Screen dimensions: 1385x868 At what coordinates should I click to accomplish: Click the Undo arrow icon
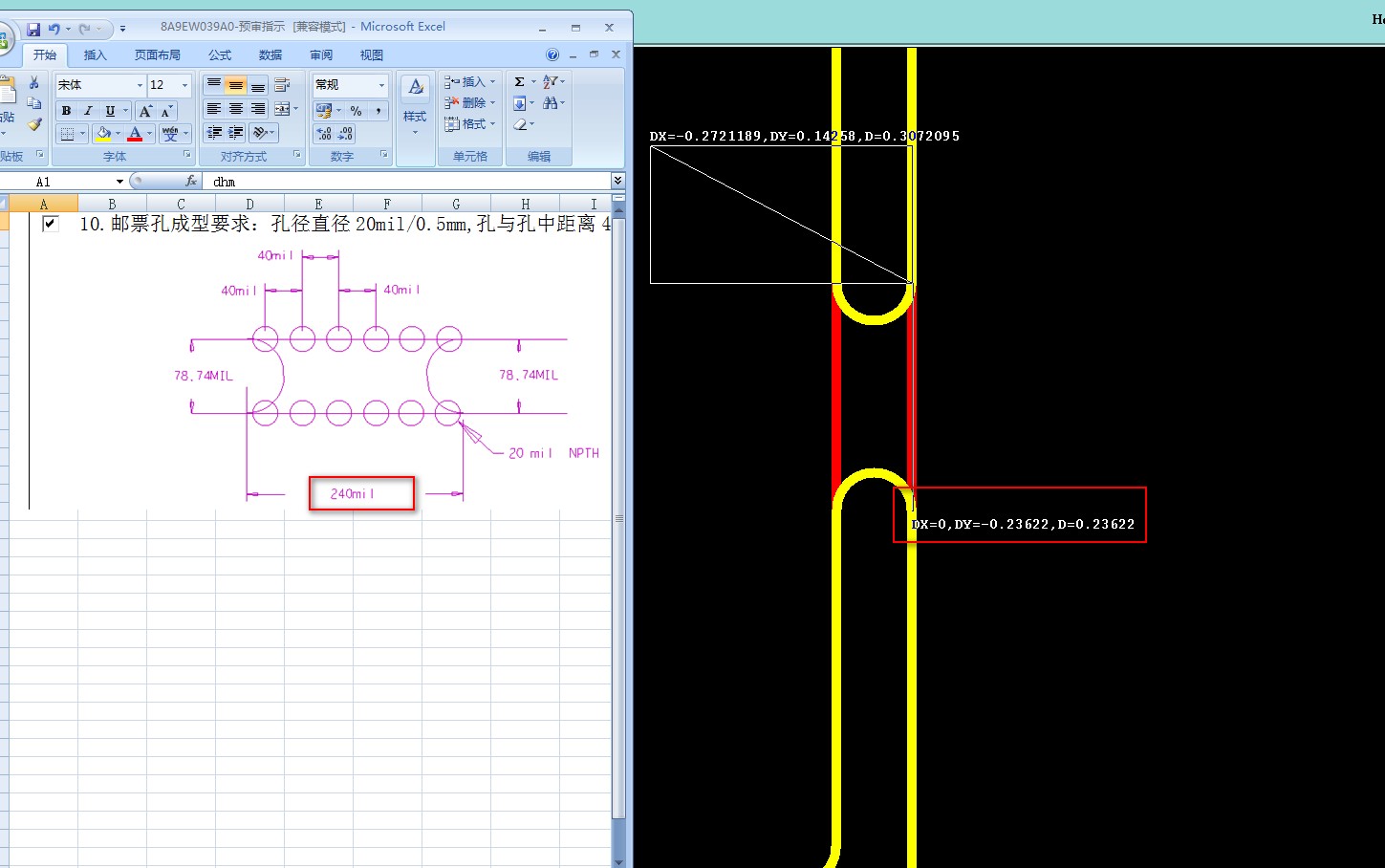tap(54, 30)
